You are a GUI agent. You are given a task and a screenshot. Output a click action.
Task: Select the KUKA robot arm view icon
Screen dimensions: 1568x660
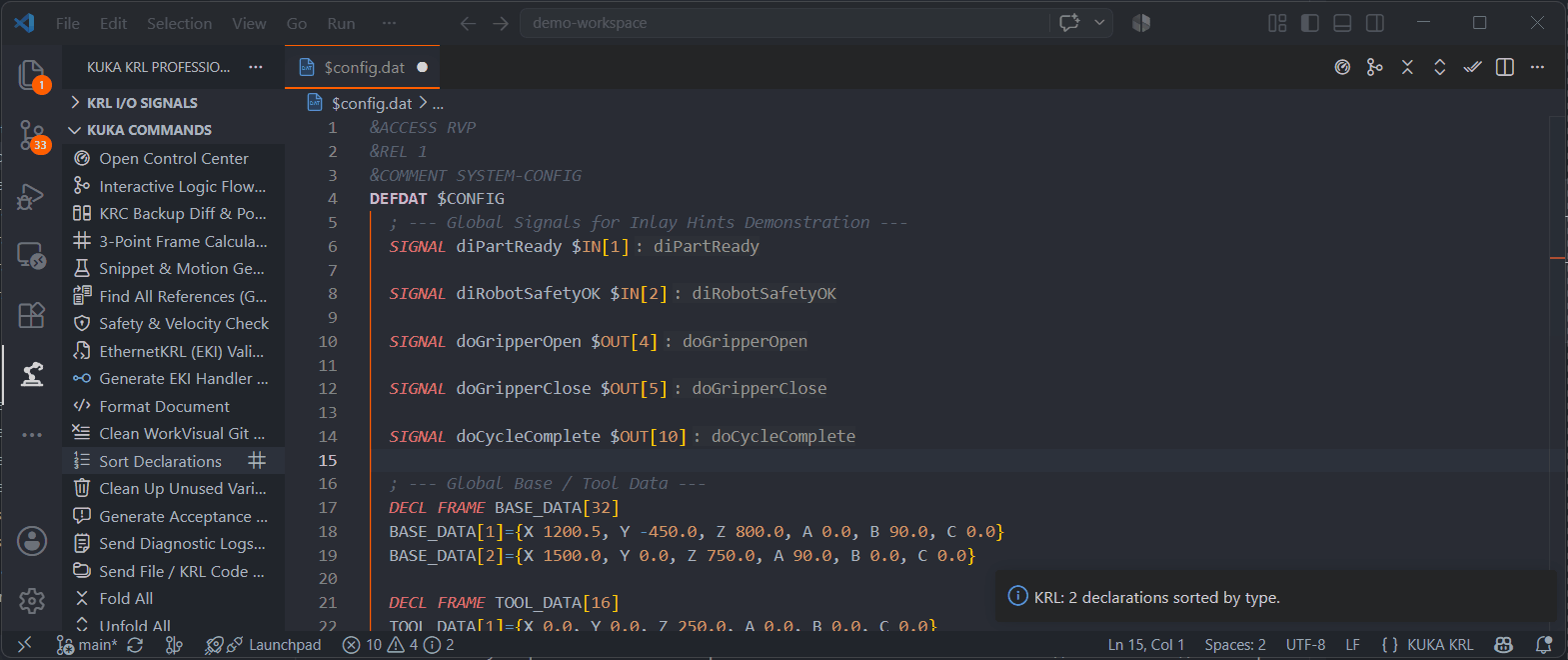click(32, 375)
